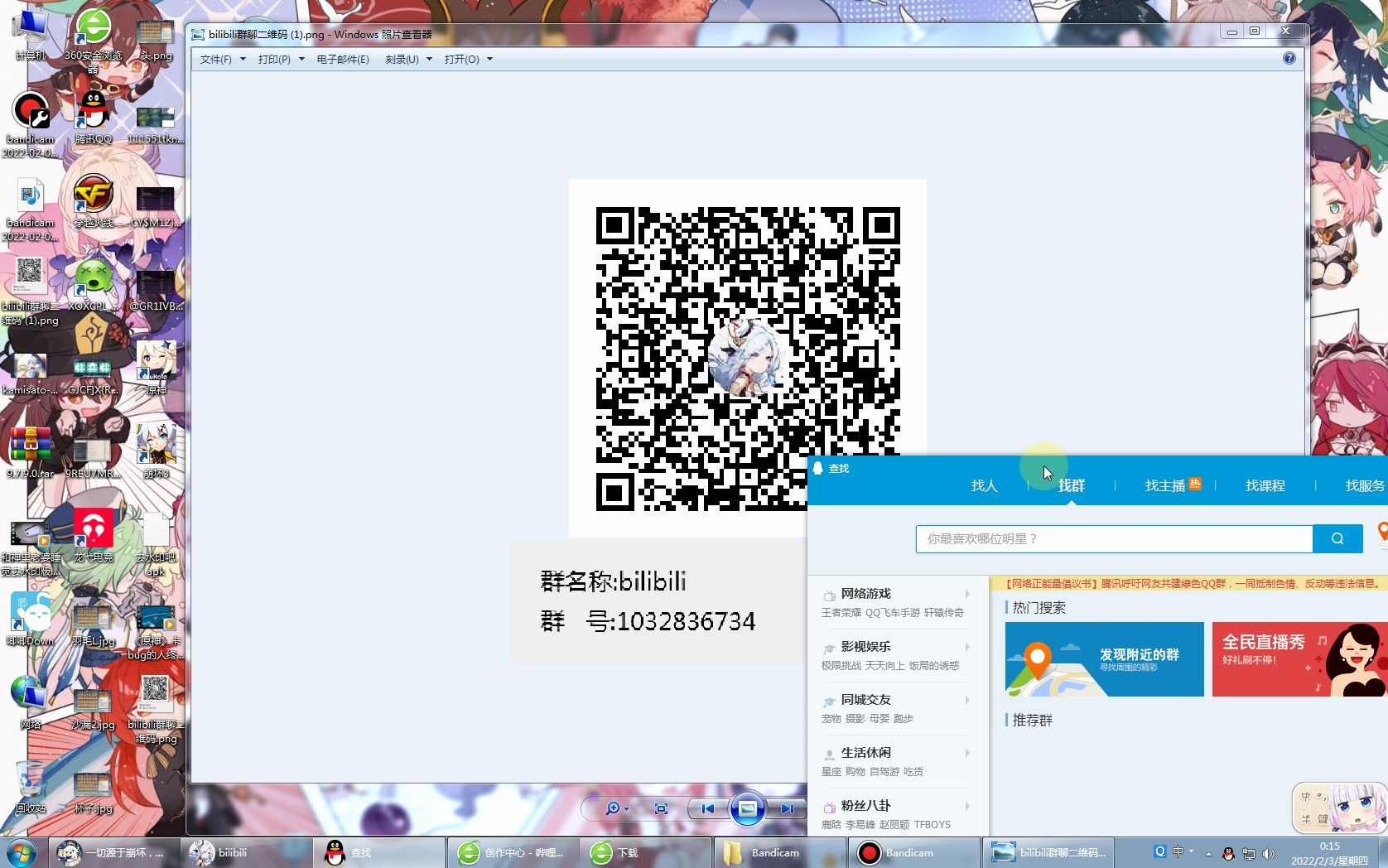
Task: Switch to 查找 taskbar item
Action: (x=378, y=852)
